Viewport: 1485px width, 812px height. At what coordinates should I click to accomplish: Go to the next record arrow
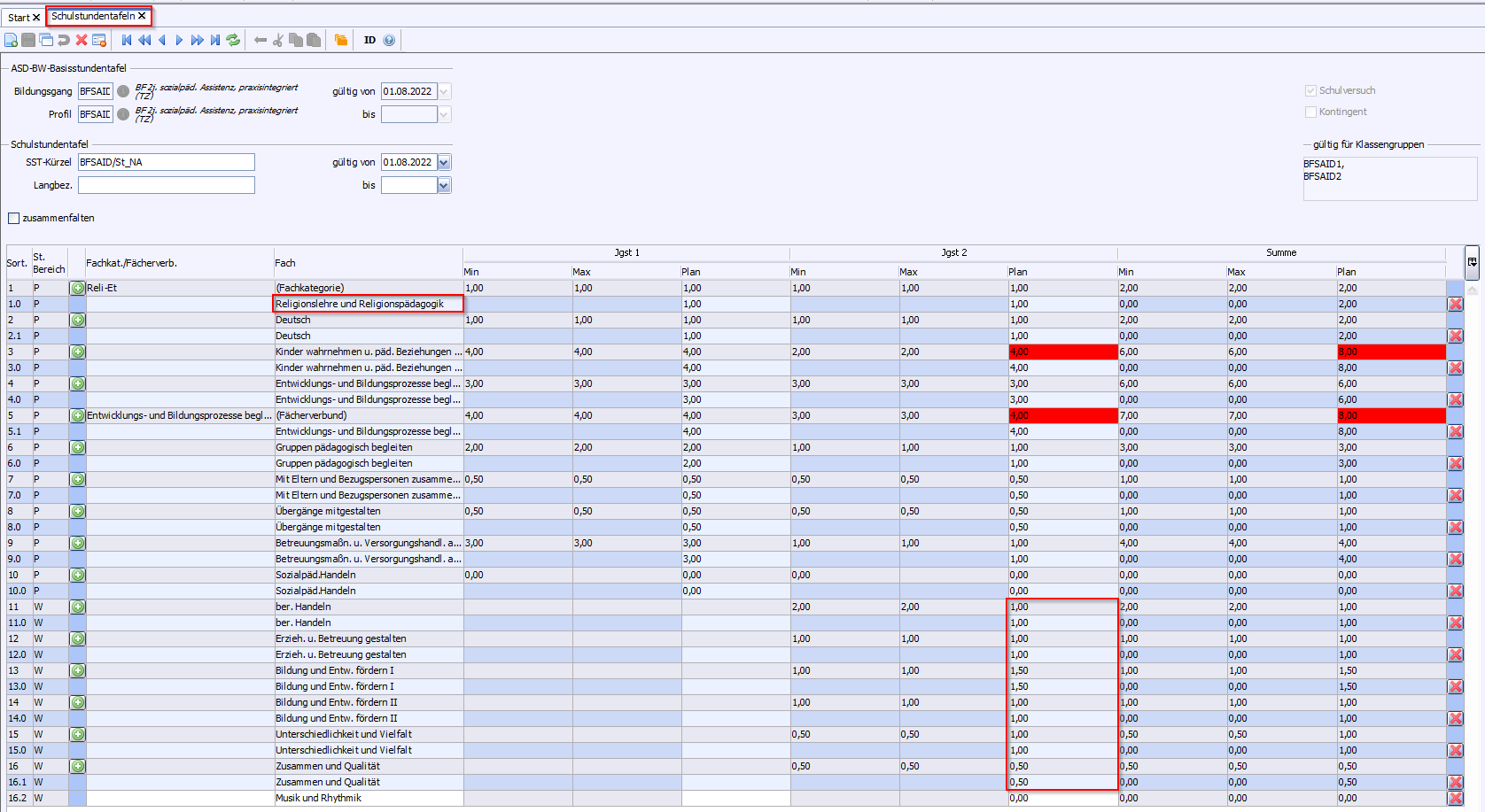click(179, 40)
